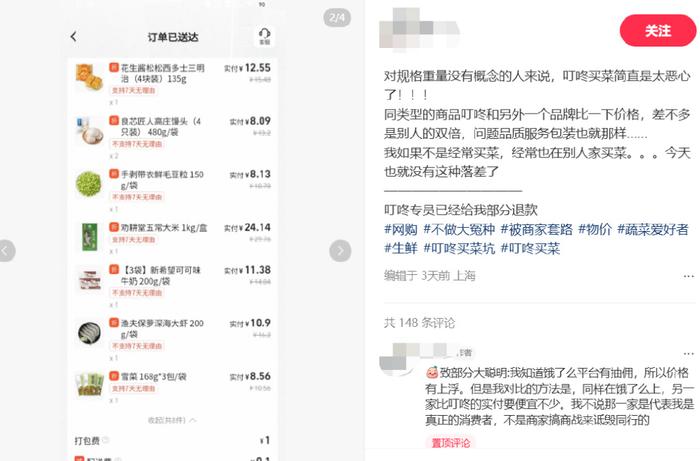Click the 关注 follow button
The height and width of the screenshot is (461, 700).
click(658, 30)
